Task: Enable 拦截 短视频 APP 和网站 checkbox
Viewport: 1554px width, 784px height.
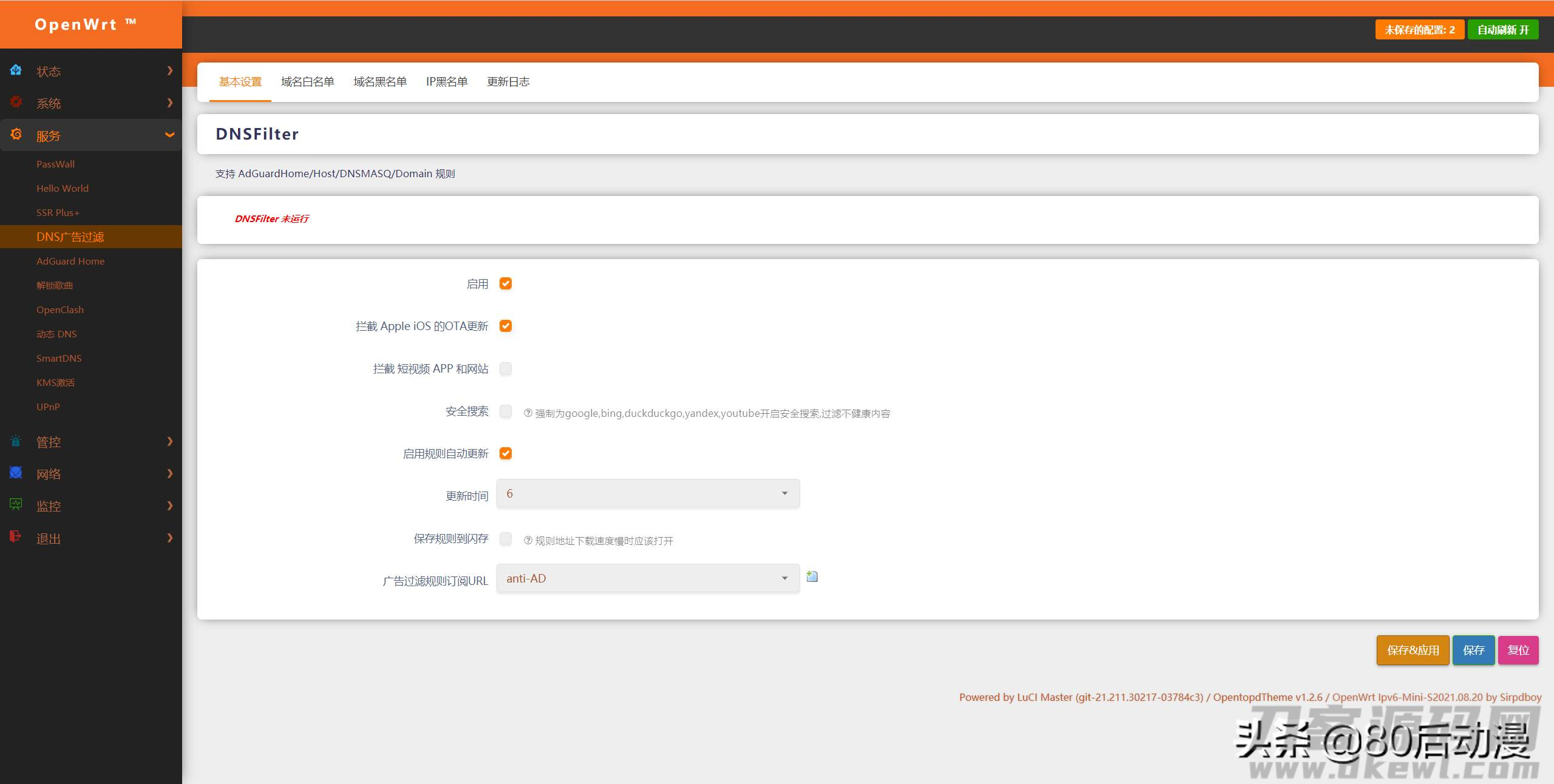Action: coord(506,368)
